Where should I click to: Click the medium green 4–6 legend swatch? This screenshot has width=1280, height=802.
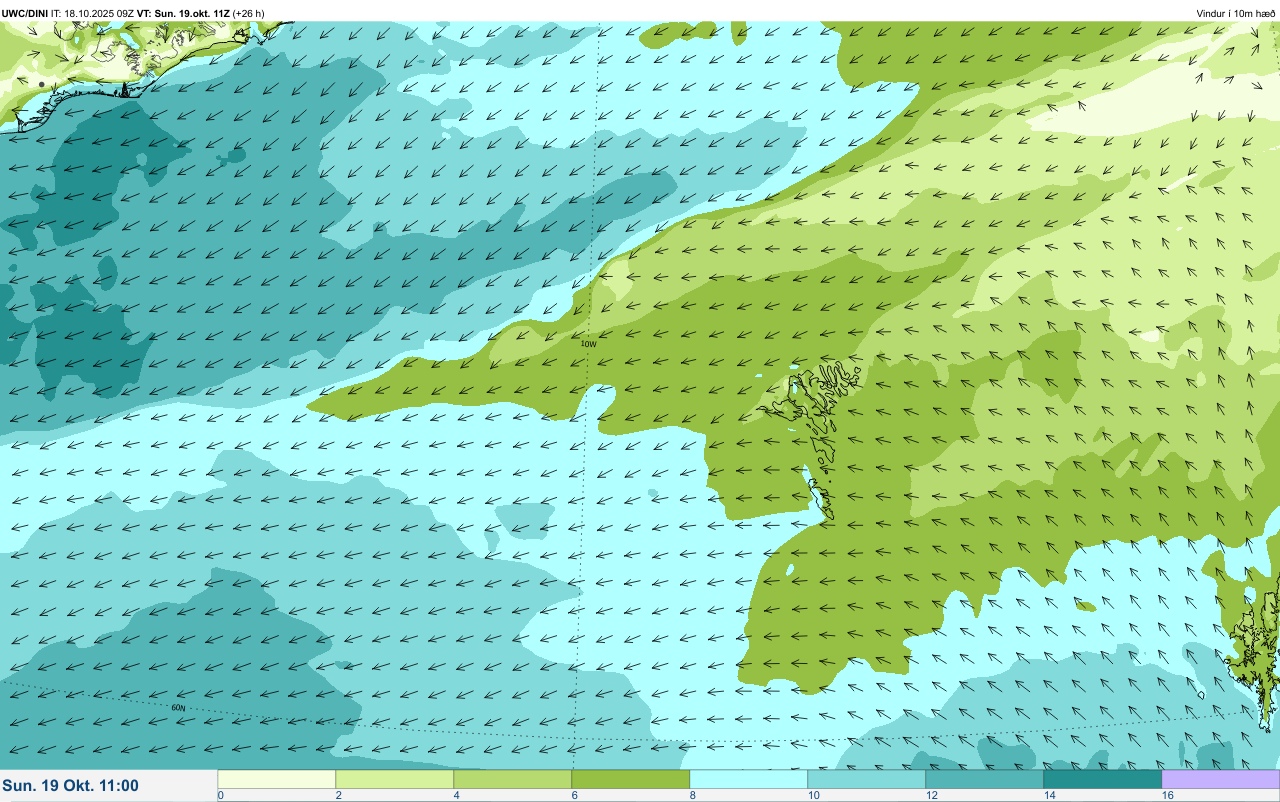(x=512, y=779)
